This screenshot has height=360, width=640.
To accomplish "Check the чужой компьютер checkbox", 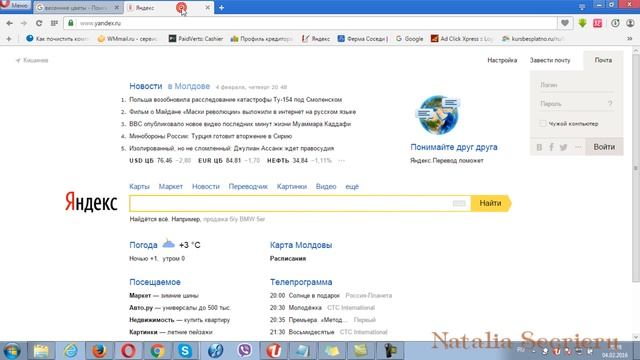I will click(542, 123).
